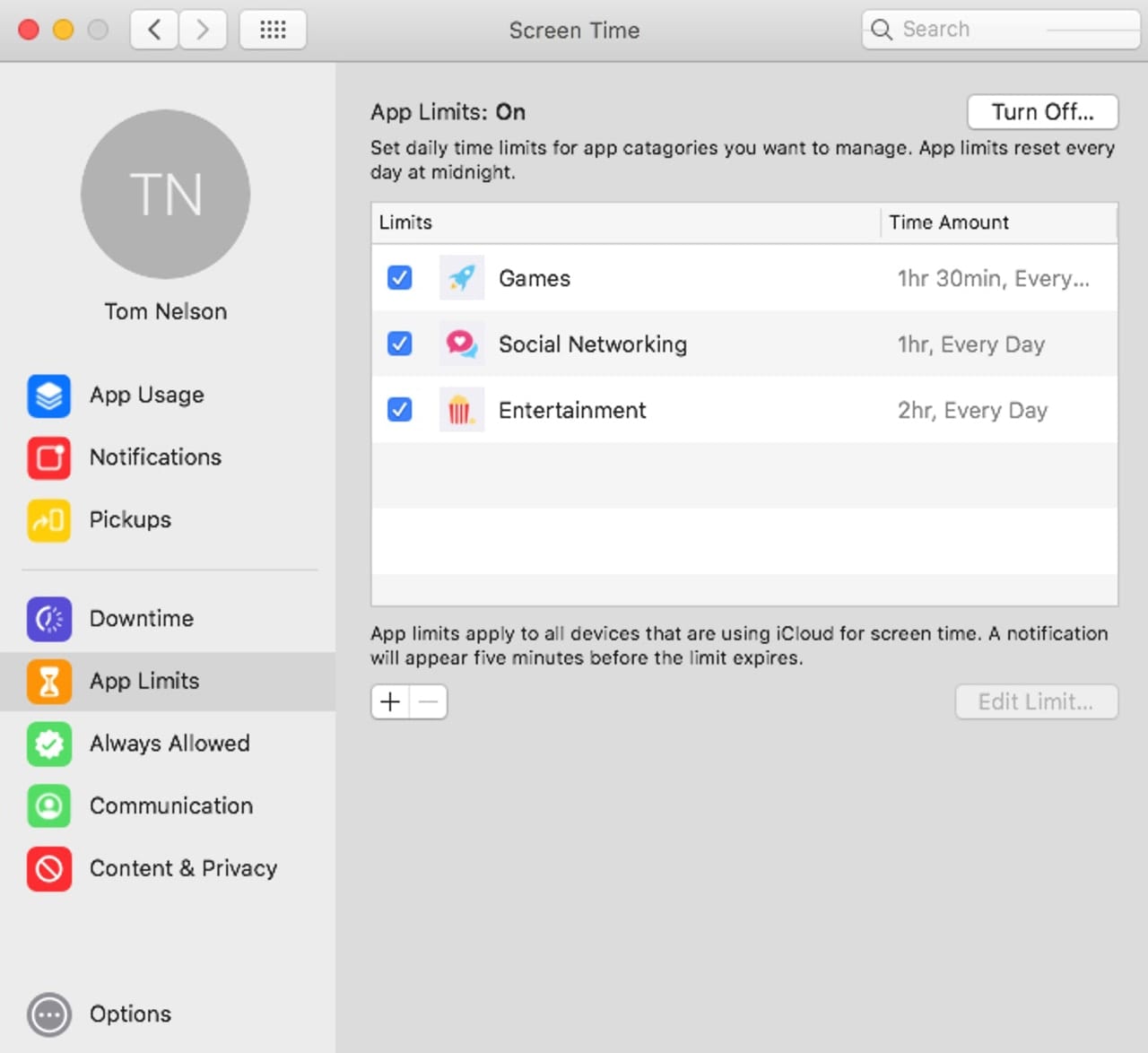Toggle the Entertainment limit checkbox

399,410
